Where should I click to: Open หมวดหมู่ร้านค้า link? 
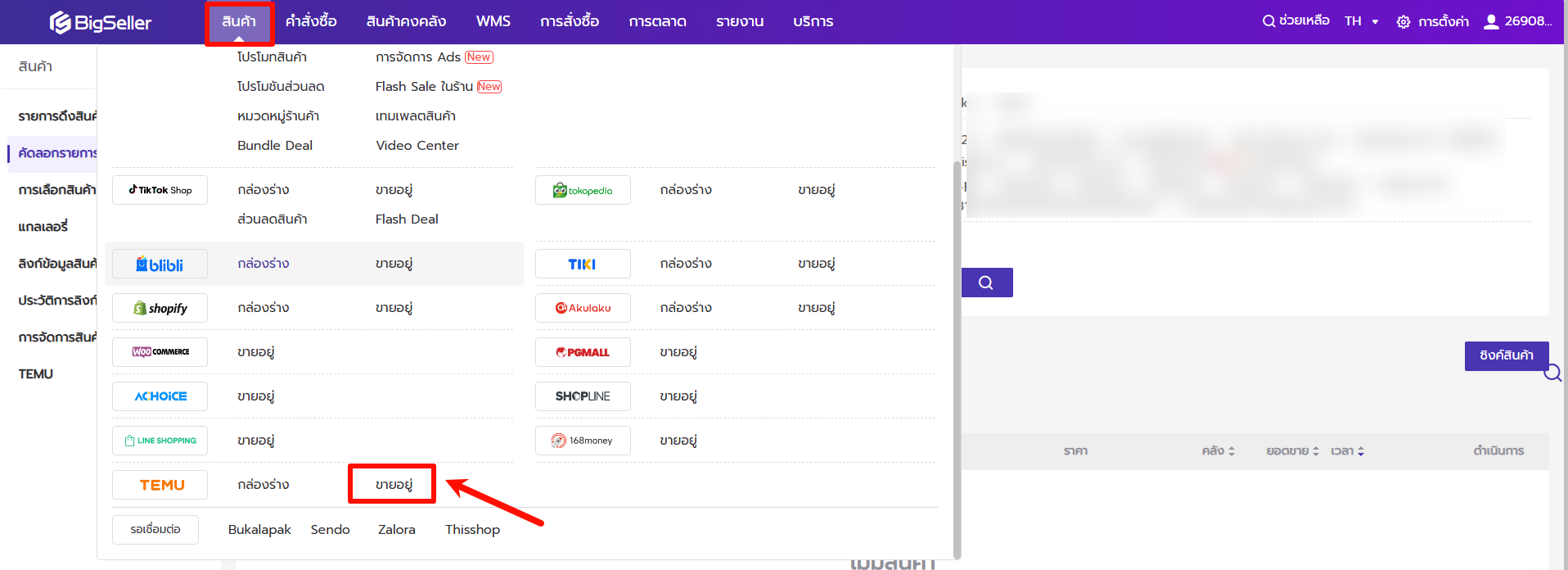[278, 116]
